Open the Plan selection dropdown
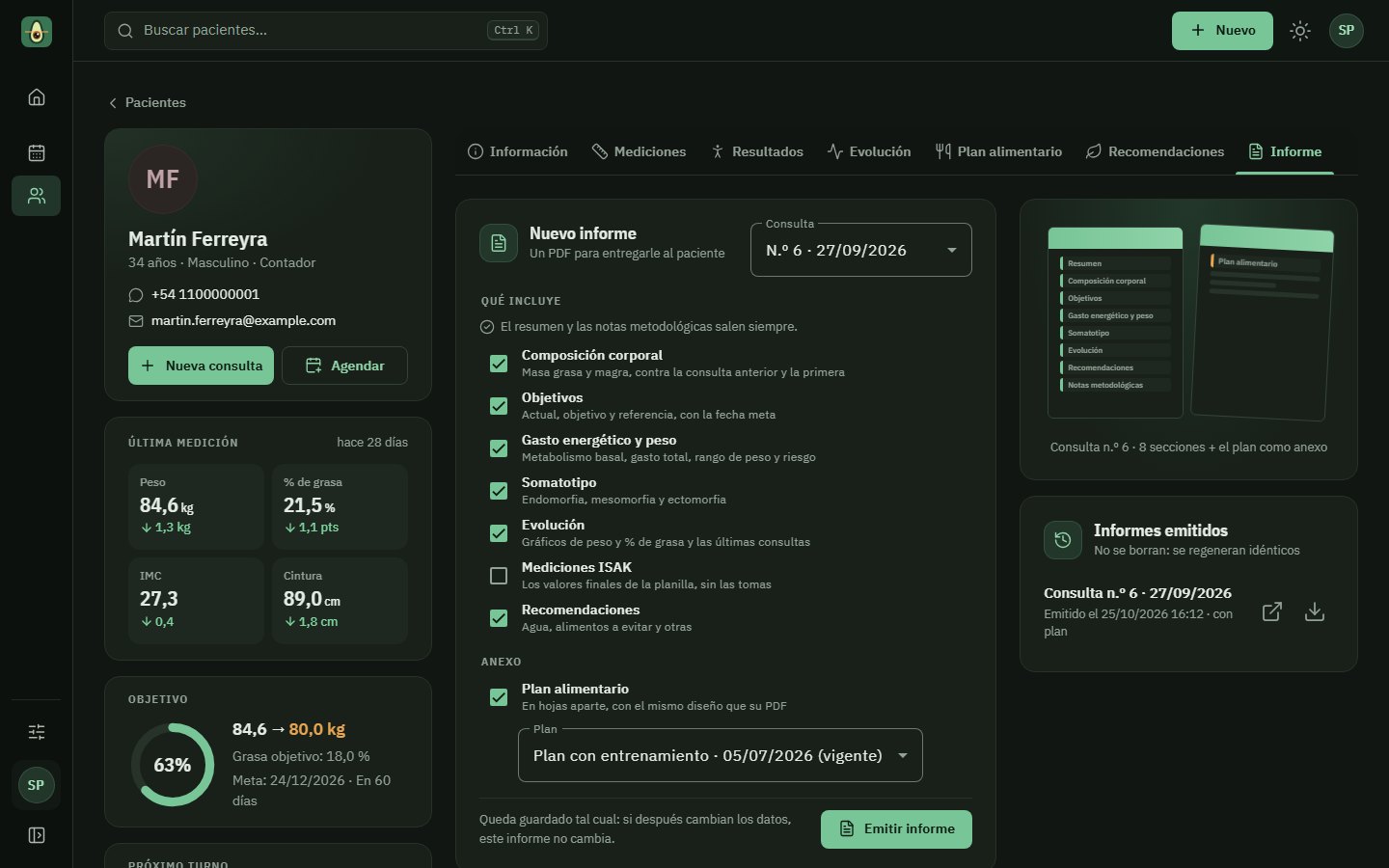 [721, 756]
